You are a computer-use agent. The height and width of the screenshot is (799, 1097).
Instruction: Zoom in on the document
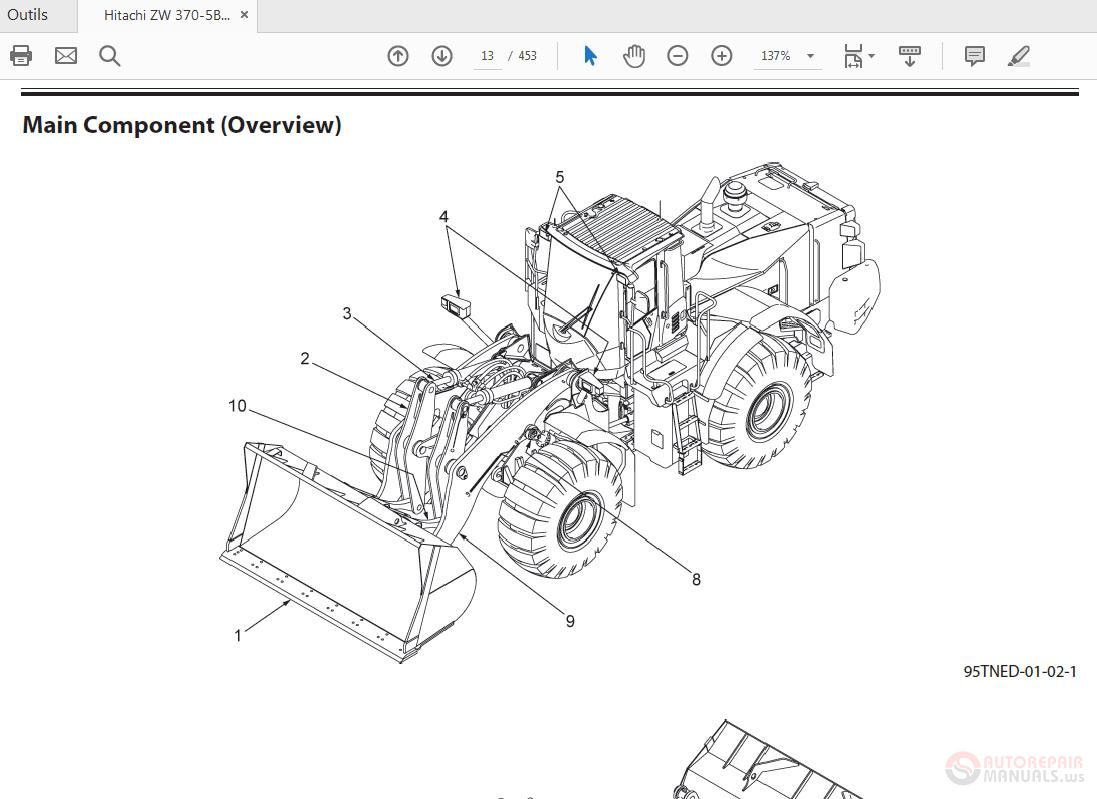point(721,56)
